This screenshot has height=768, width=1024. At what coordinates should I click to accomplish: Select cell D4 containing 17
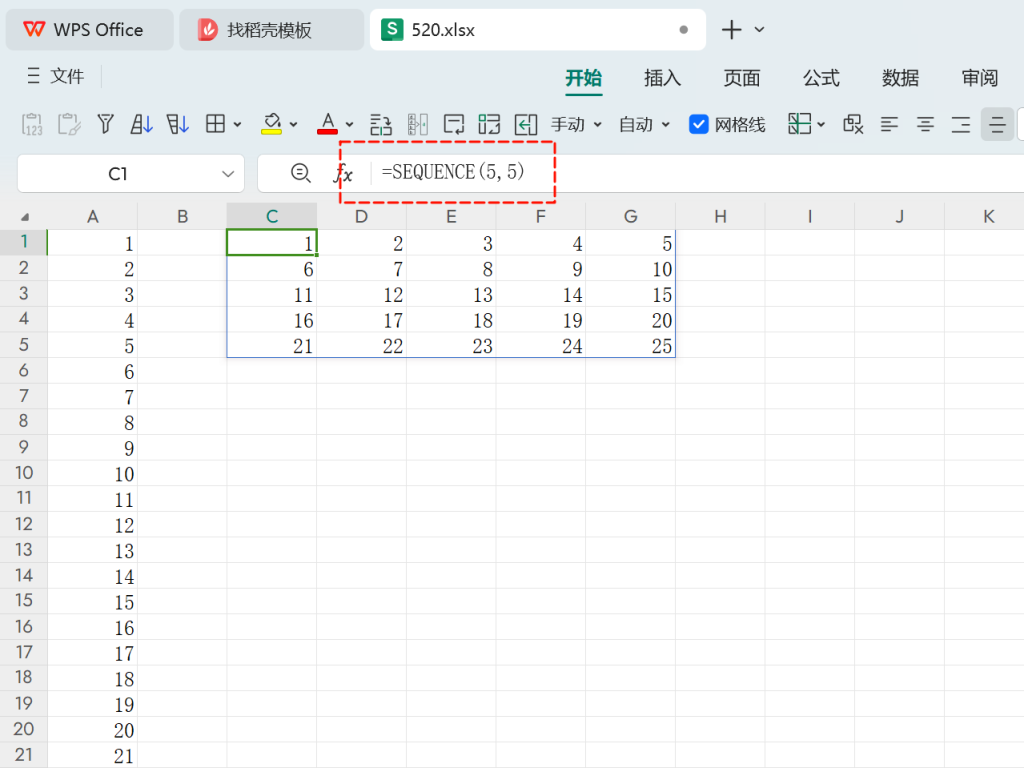[361, 319]
